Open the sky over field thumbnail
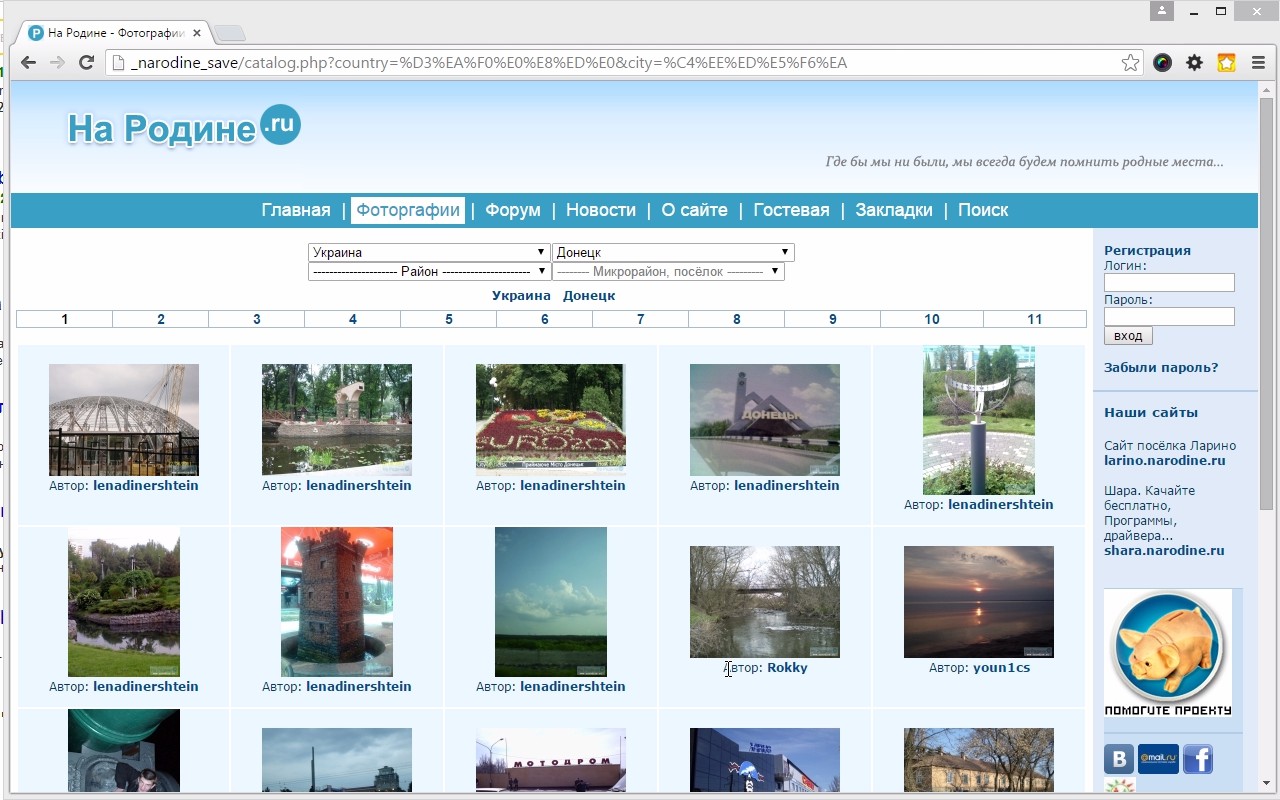The image size is (1280, 800). pos(551,602)
